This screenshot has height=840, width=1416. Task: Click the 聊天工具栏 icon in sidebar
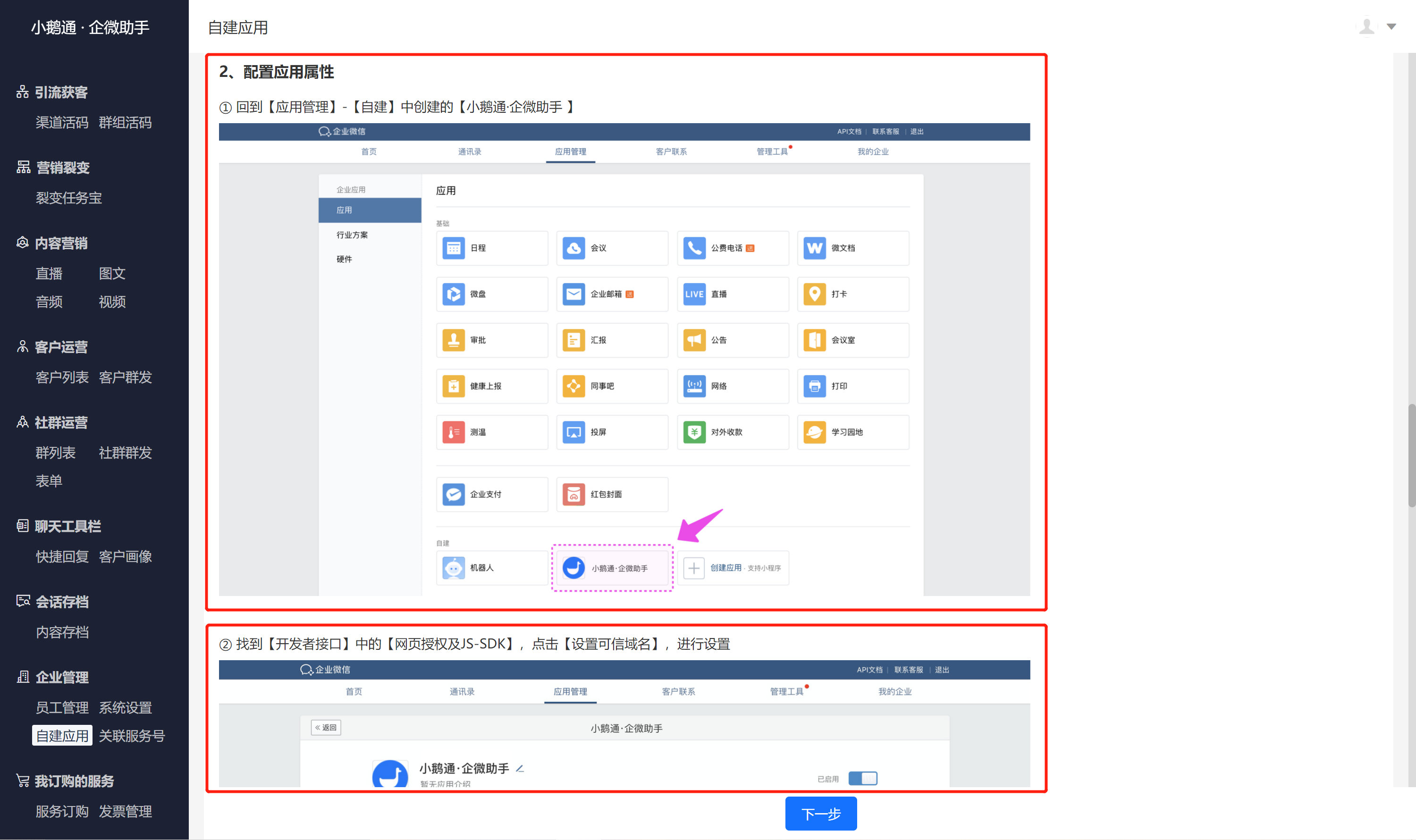pyautogui.click(x=22, y=526)
